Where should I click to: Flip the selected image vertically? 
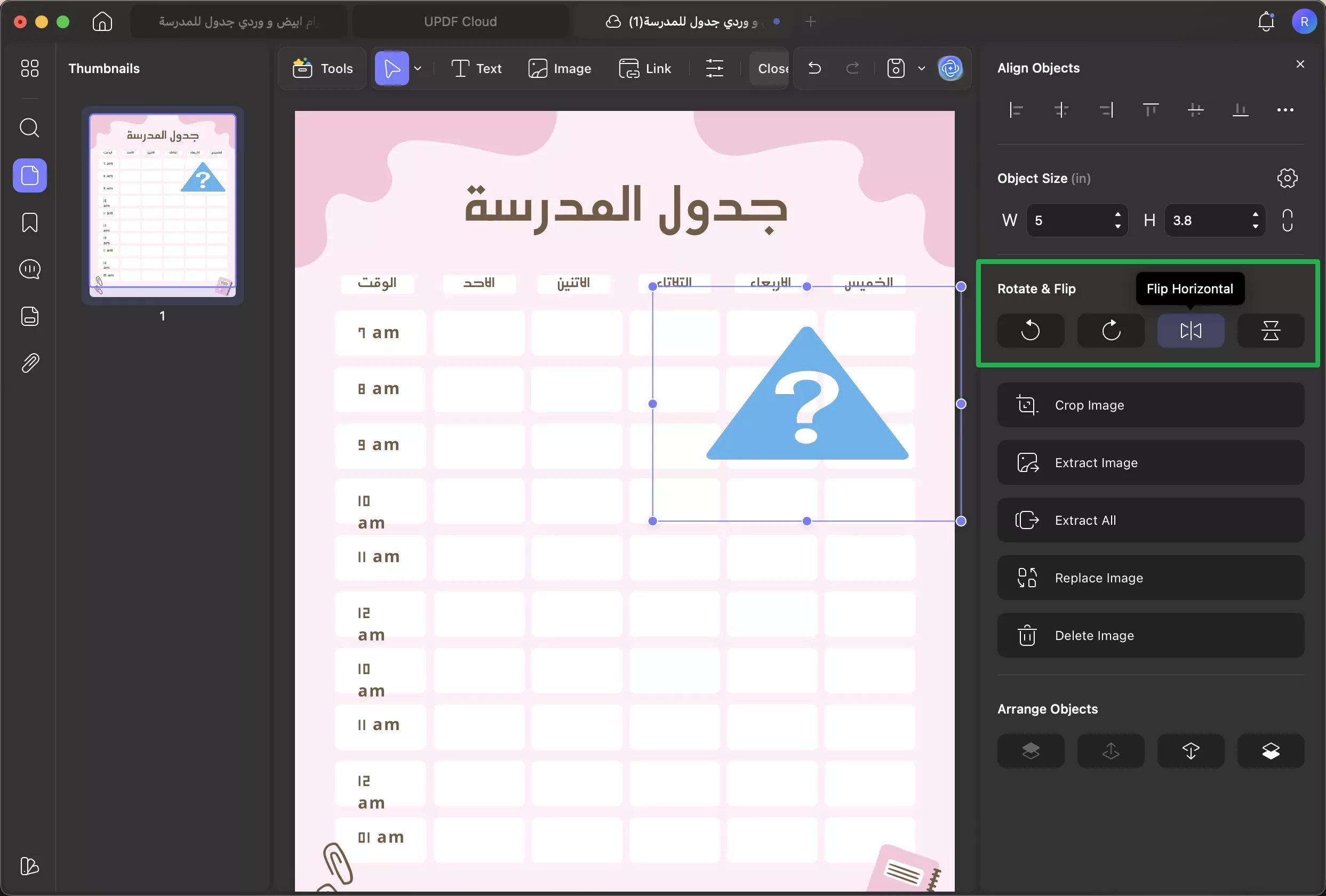coord(1271,331)
